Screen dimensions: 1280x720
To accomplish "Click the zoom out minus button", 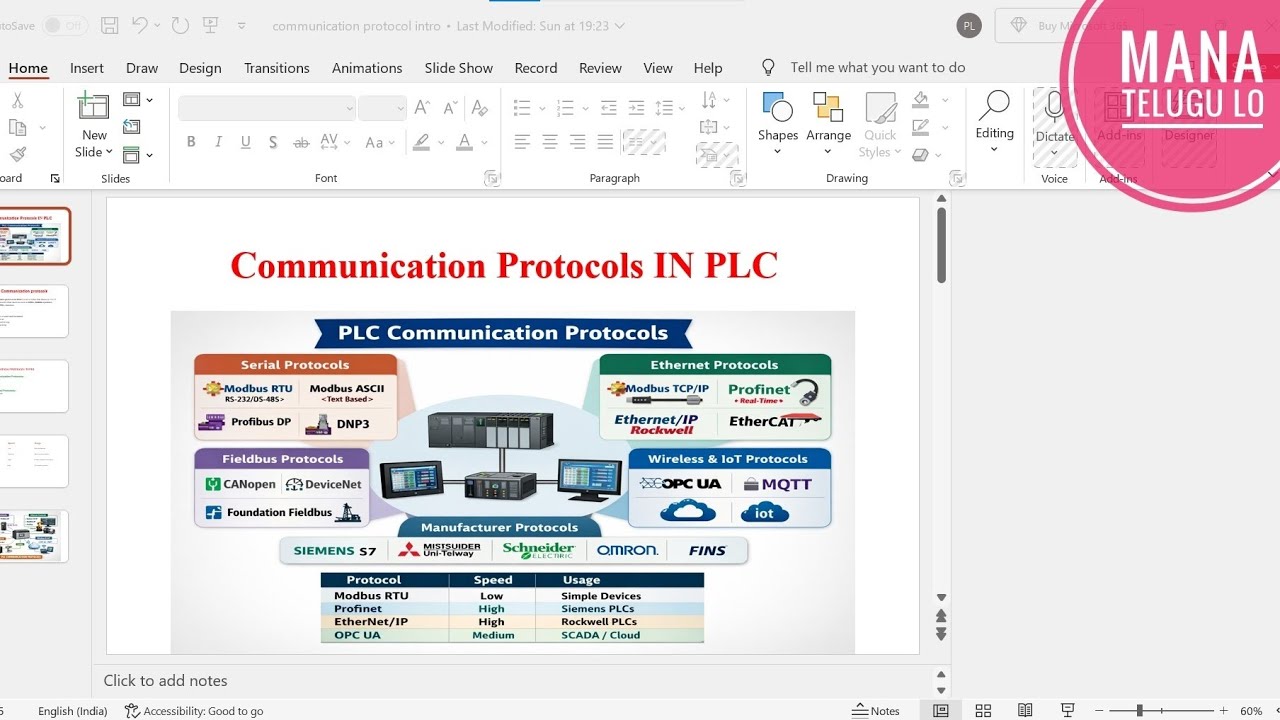I will click(x=1101, y=711).
